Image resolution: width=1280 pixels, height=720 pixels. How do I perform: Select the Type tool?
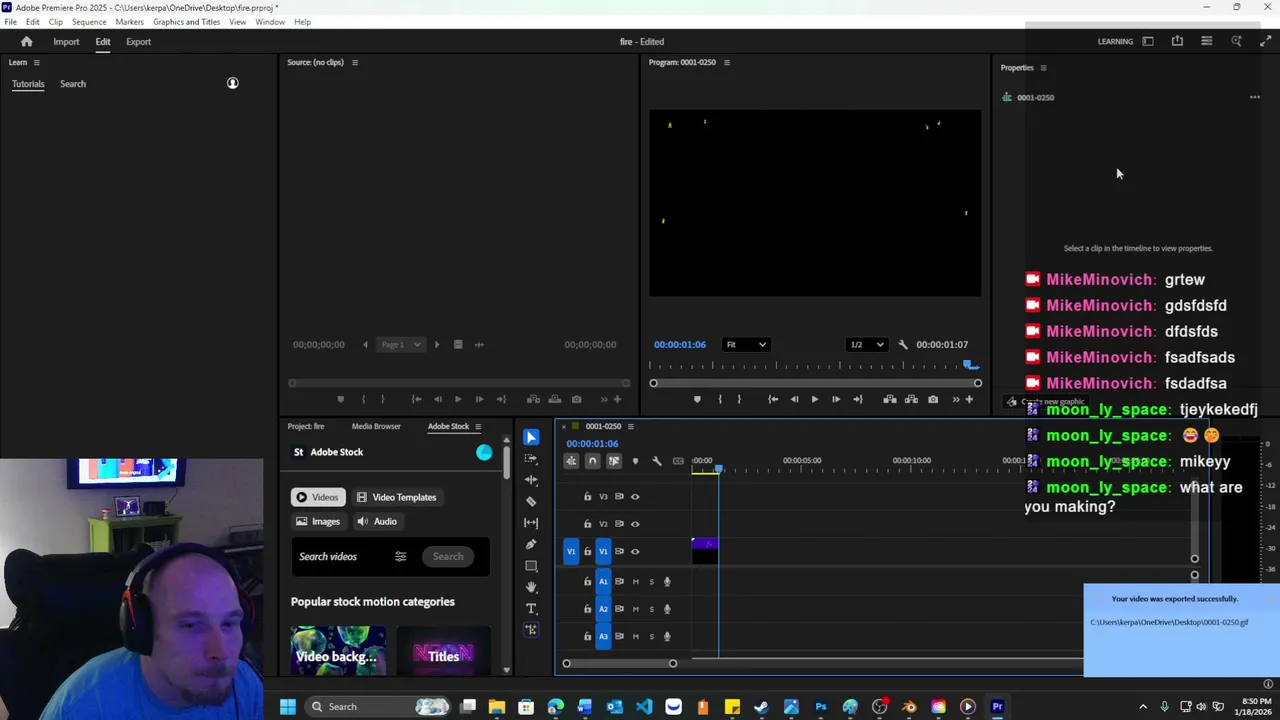click(x=531, y=609)
